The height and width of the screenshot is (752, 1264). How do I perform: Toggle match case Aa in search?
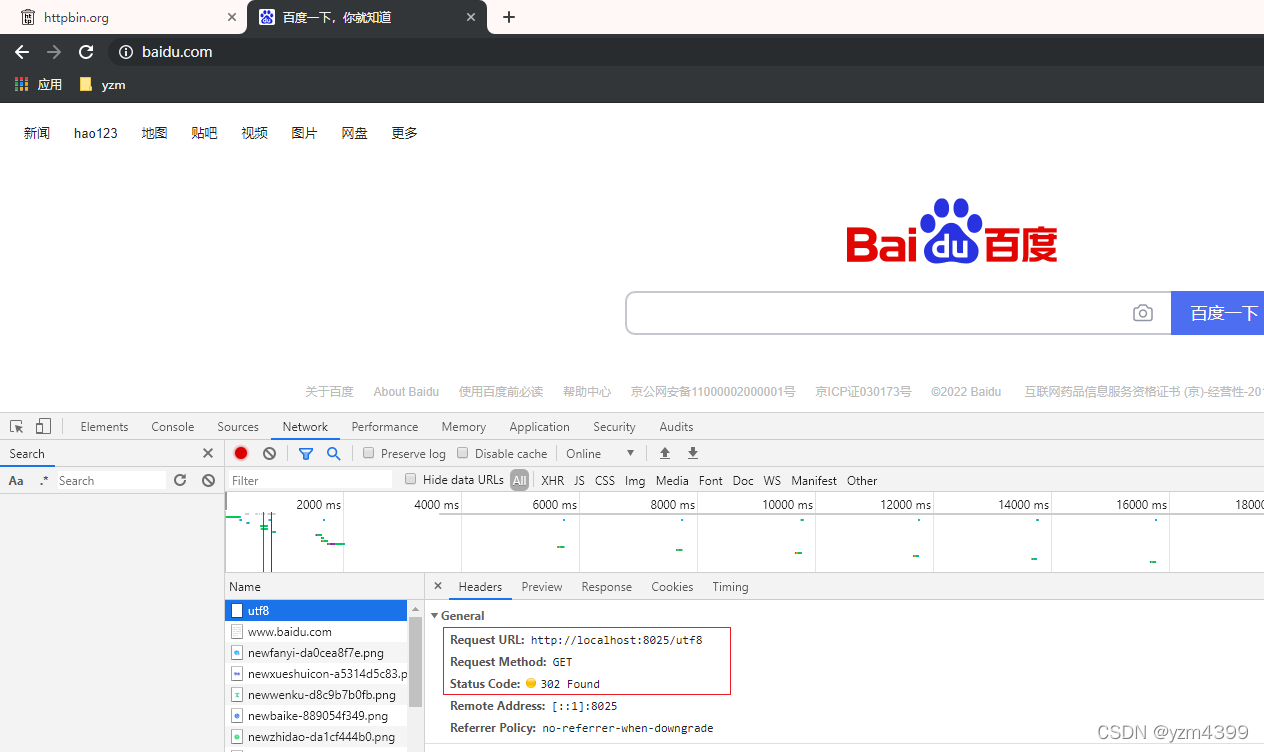[16, 481]
